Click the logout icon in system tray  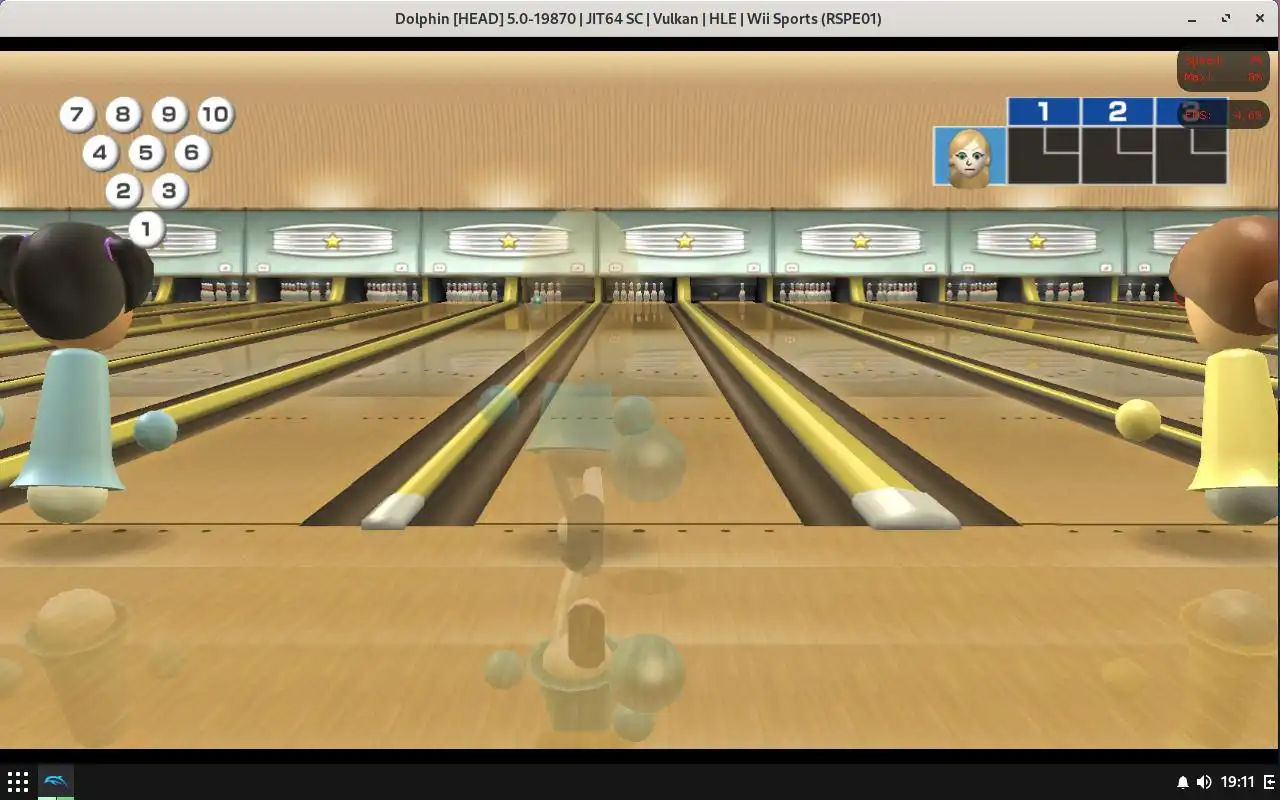point(1270,782)
